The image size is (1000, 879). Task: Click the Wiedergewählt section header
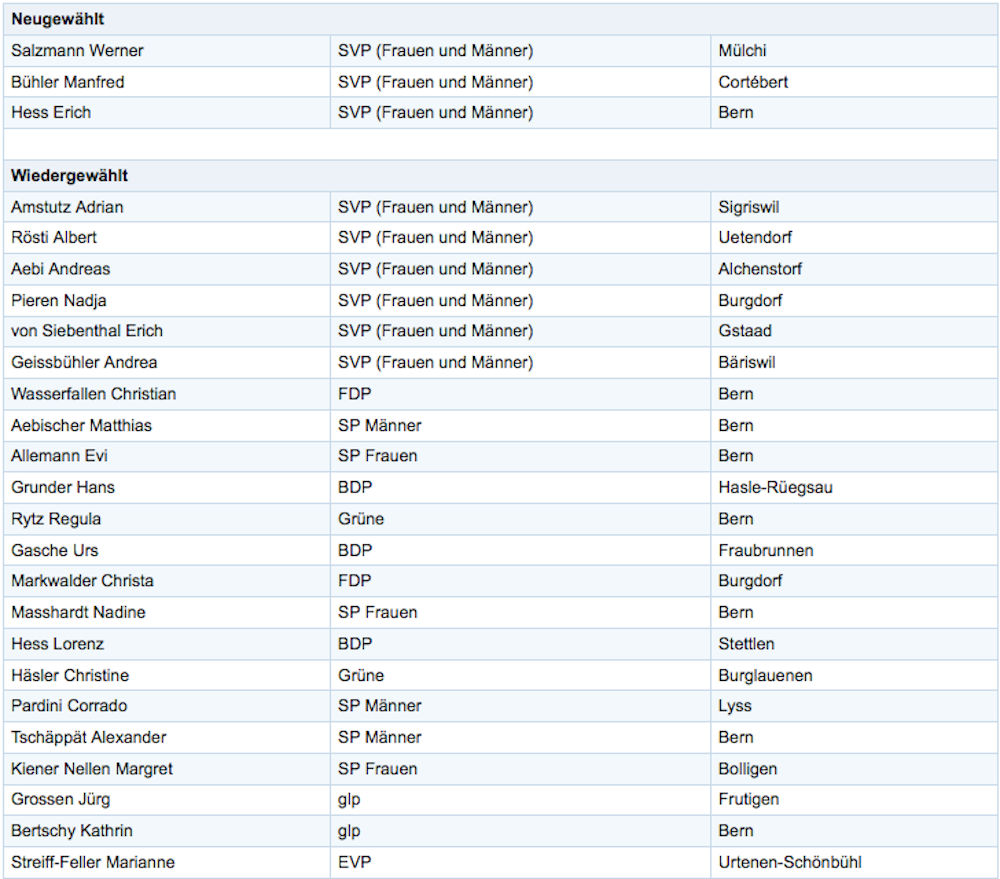pyautogui.click(x=70, y=175)
